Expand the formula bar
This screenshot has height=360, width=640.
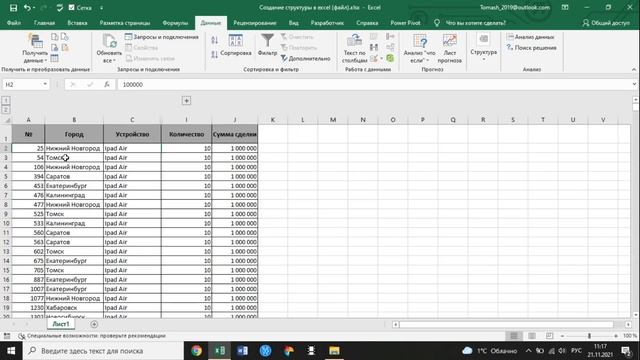[634, 84]
